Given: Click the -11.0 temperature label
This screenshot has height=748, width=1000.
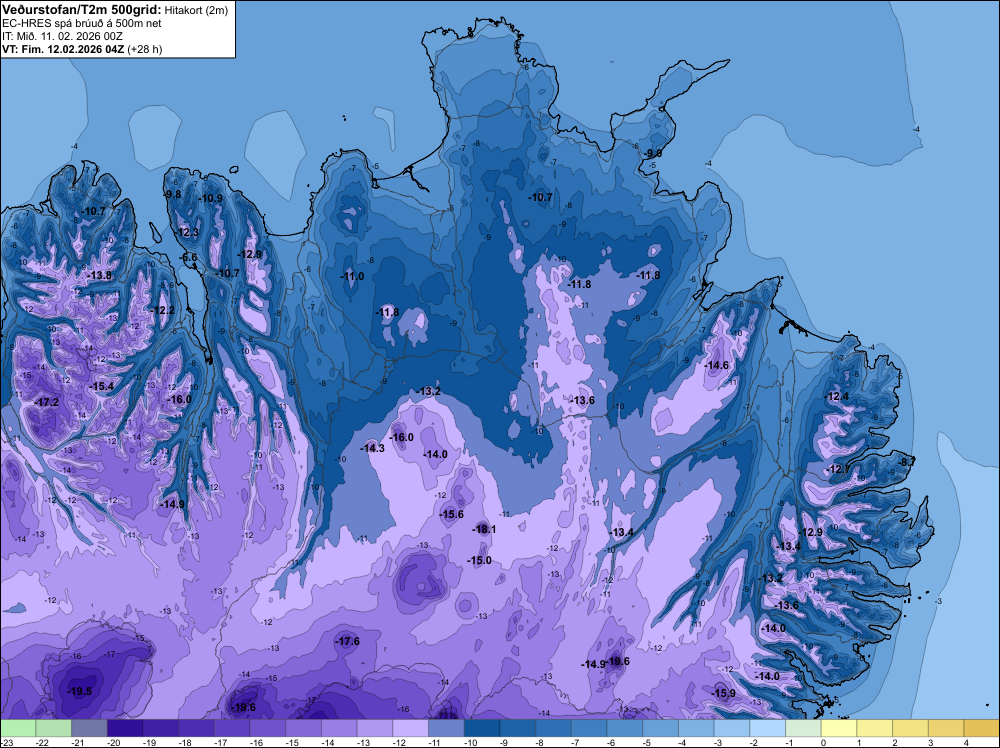Looking at the screenshot, I should coord(352,277).
